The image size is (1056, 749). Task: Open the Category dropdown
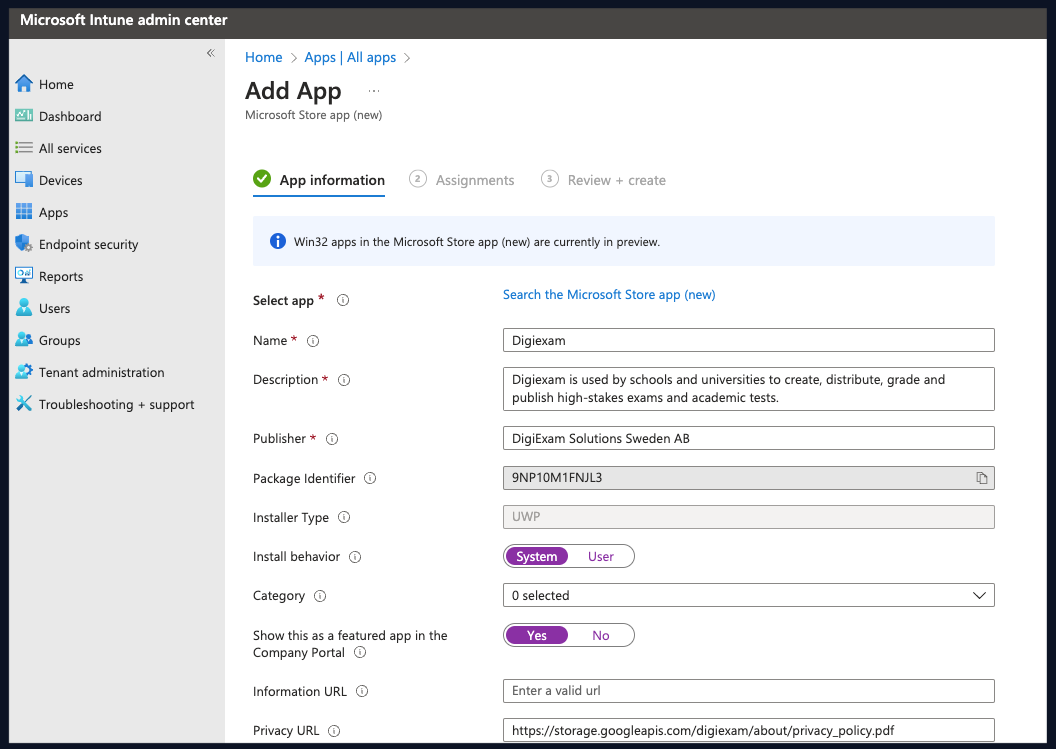[748, 595]
